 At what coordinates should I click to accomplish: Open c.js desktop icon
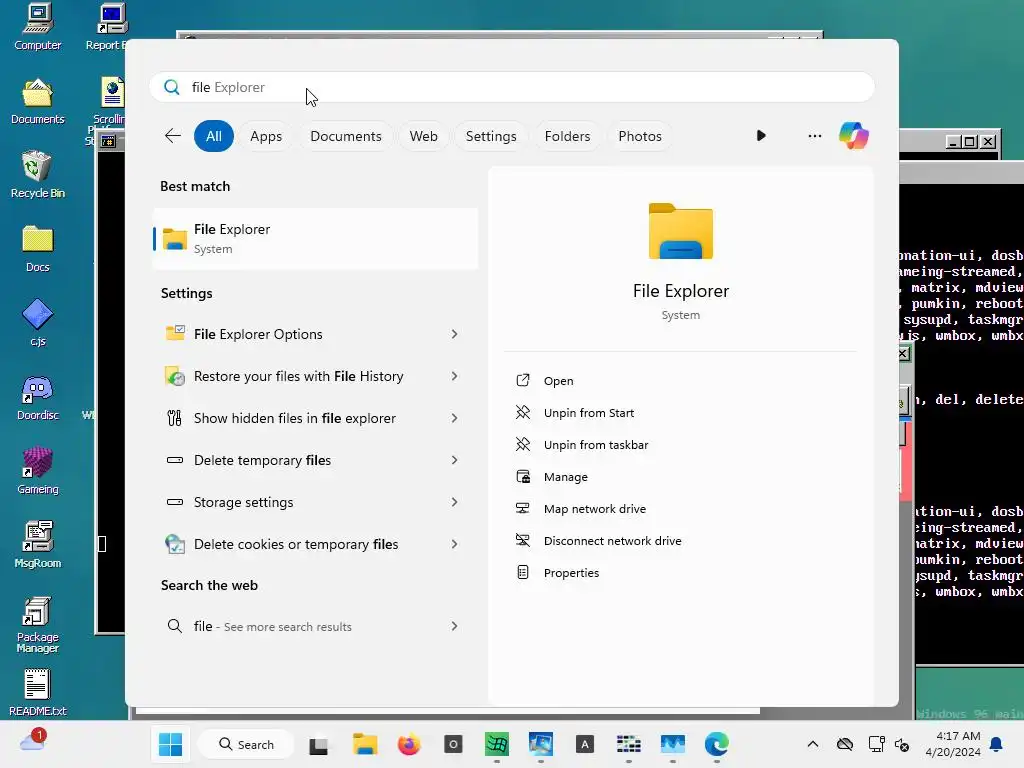pyautogui.click(x=38, y=323)
